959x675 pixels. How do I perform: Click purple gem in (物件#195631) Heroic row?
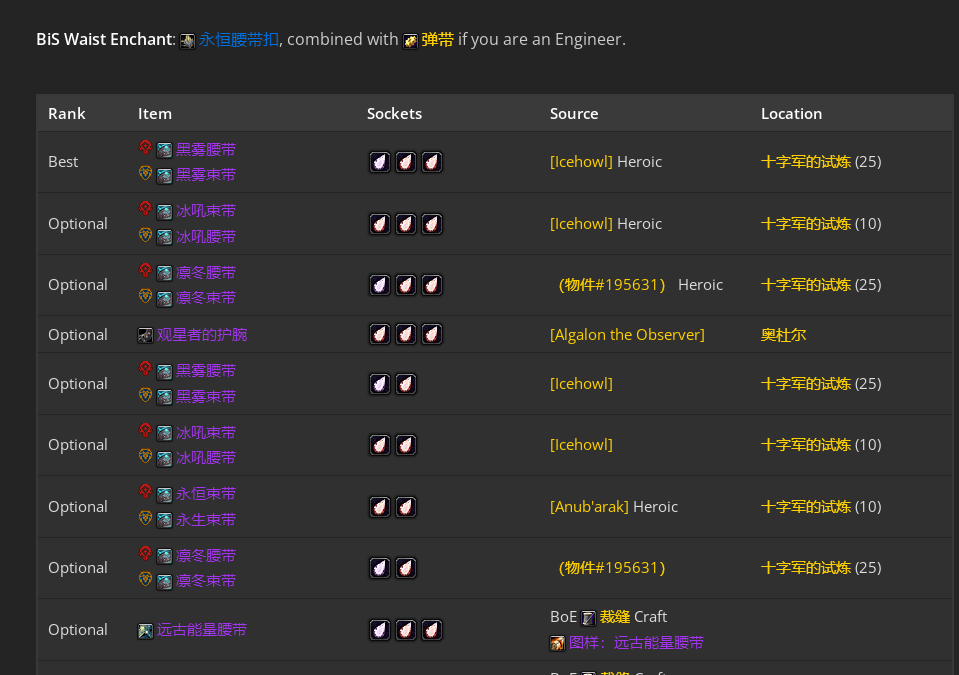pos(380,285)
